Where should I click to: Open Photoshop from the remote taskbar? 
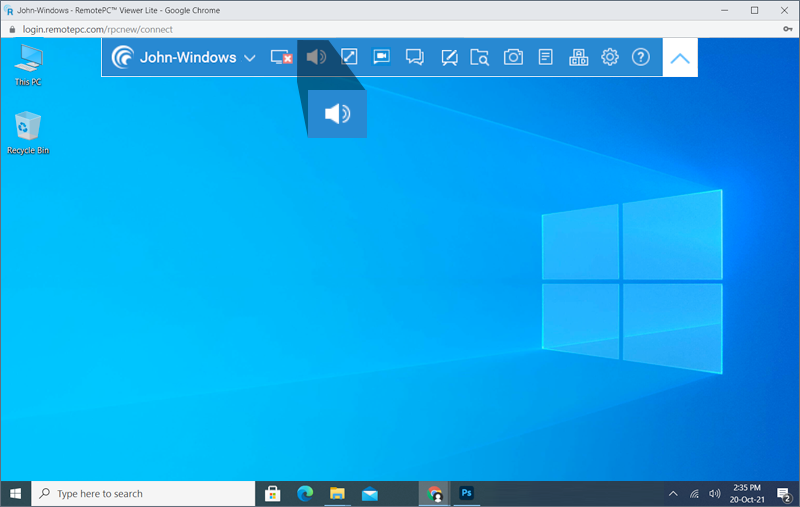tap(466, 494)
